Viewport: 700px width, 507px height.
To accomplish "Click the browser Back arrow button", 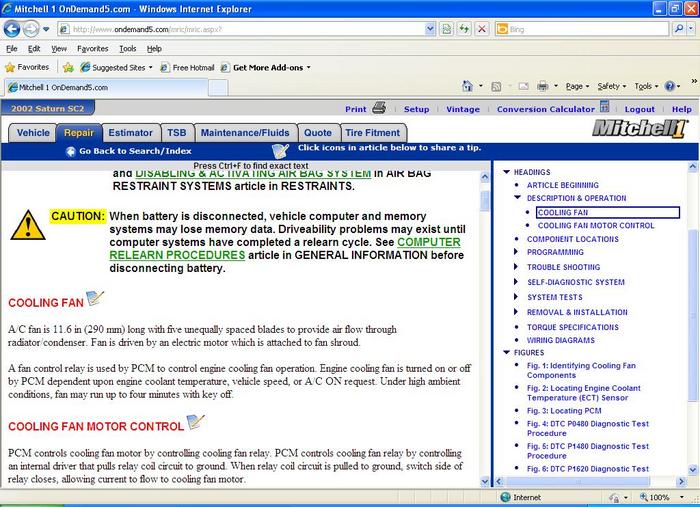I will pos(12,29).
